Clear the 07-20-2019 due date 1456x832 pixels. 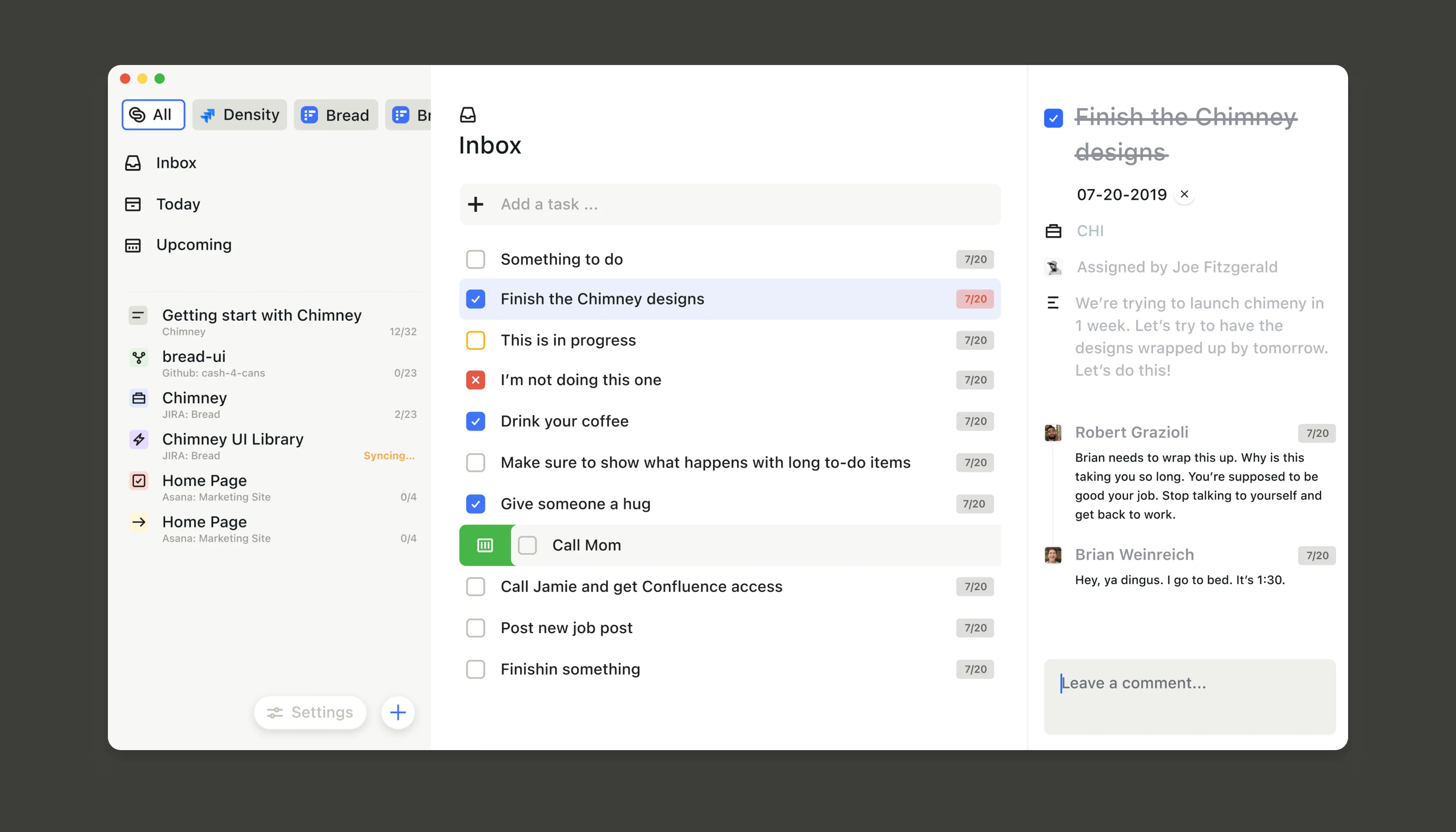pyautogui.click(x=1185, y=194)
